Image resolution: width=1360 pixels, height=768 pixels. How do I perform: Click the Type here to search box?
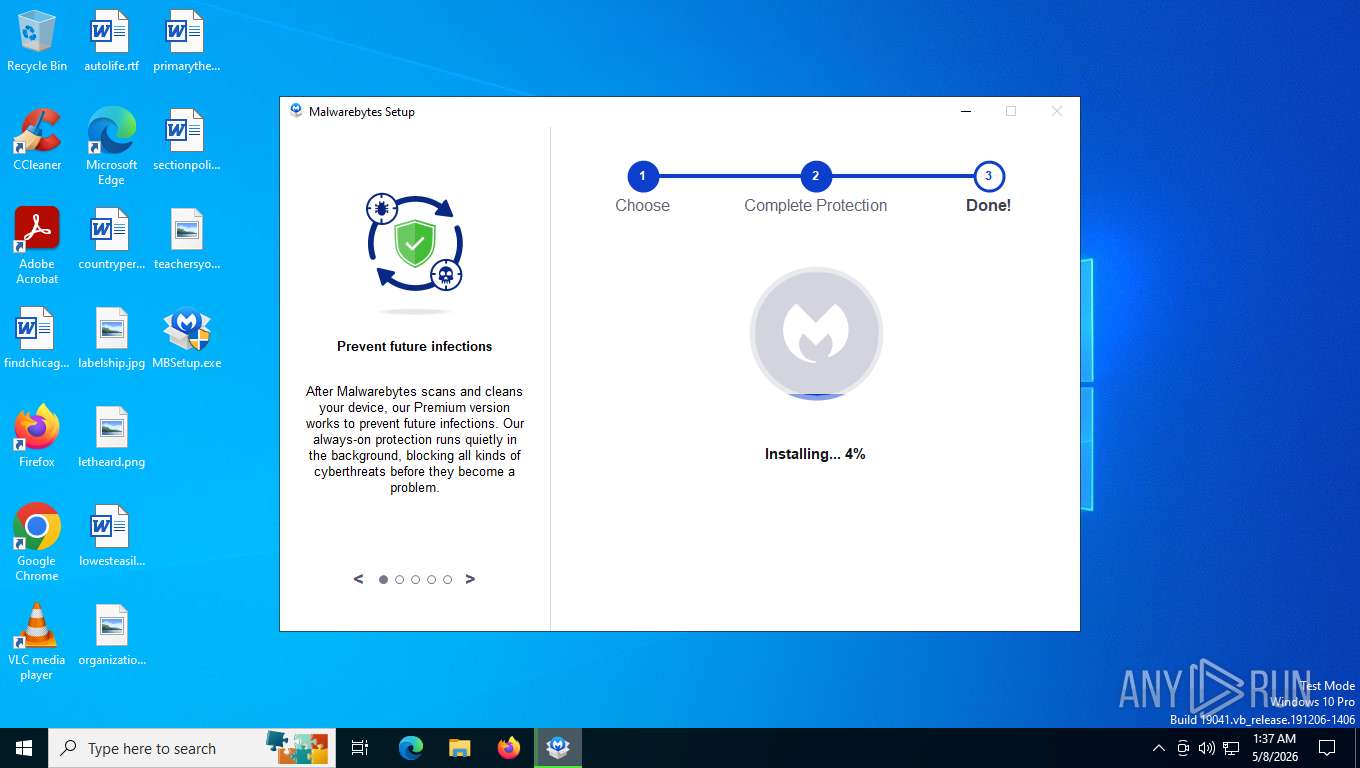pyautogui.click(x=191, y=748)
